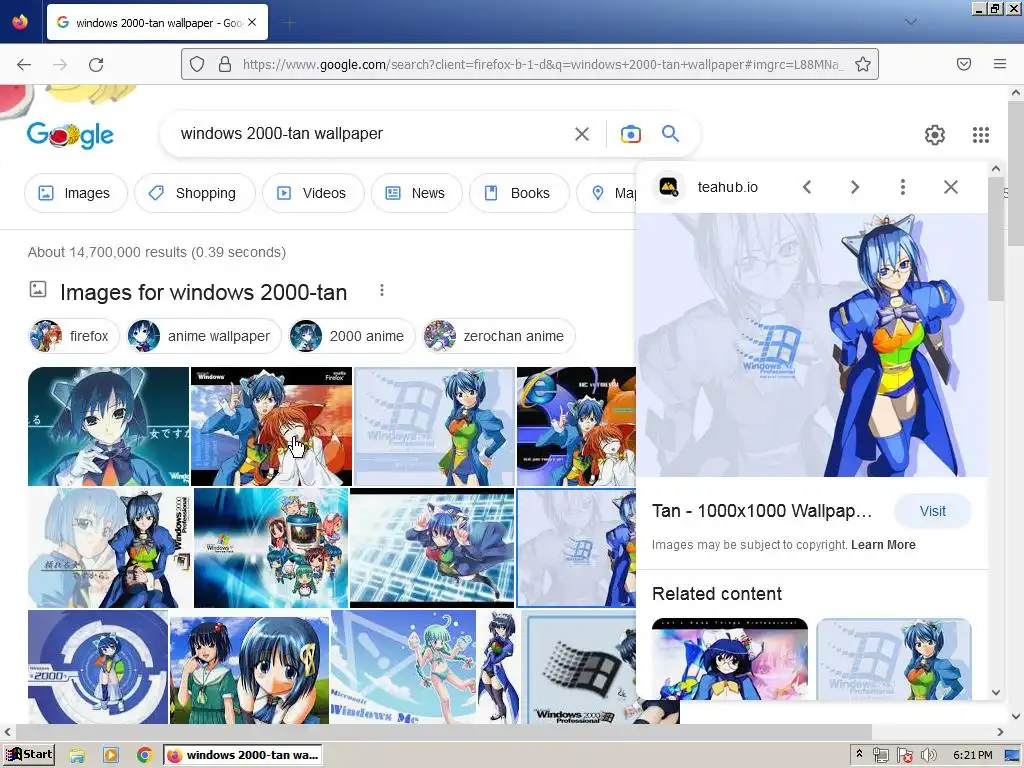1024x768 pixels.
Task: Click the volume speaker tray icon
Action: pyautogui.click(x=929, y=756)
